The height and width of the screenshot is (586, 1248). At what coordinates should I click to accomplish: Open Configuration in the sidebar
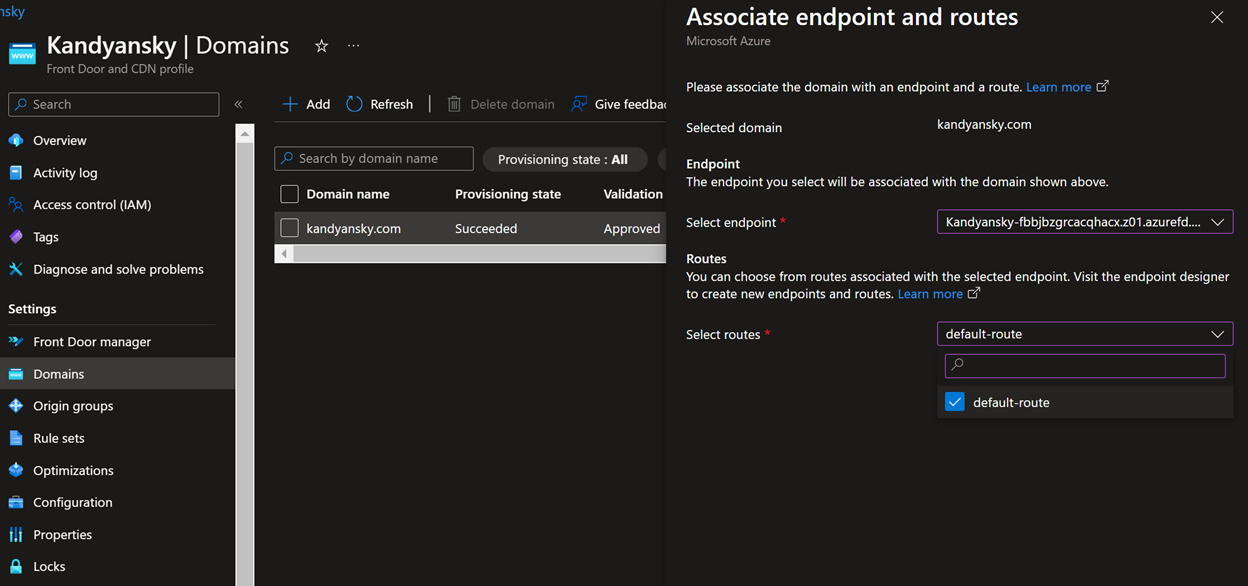(x=73, y=502)
